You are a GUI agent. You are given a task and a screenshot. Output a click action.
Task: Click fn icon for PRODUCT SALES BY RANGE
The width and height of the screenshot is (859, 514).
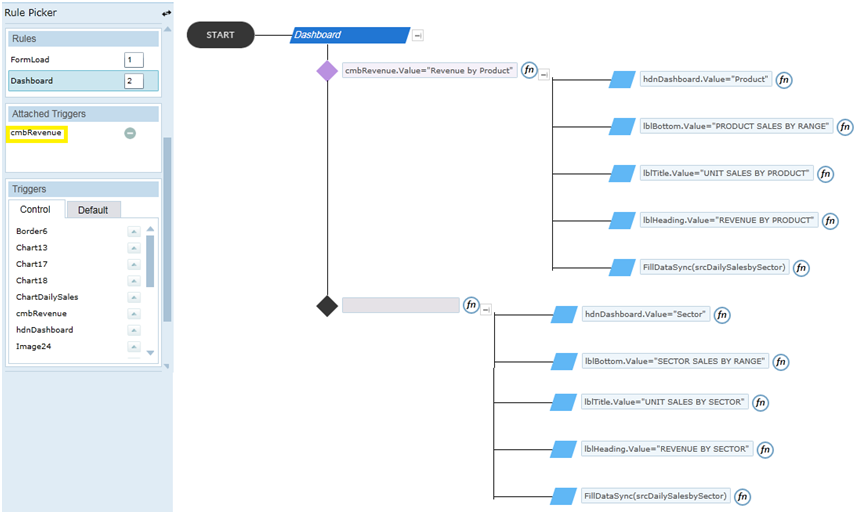845,127
